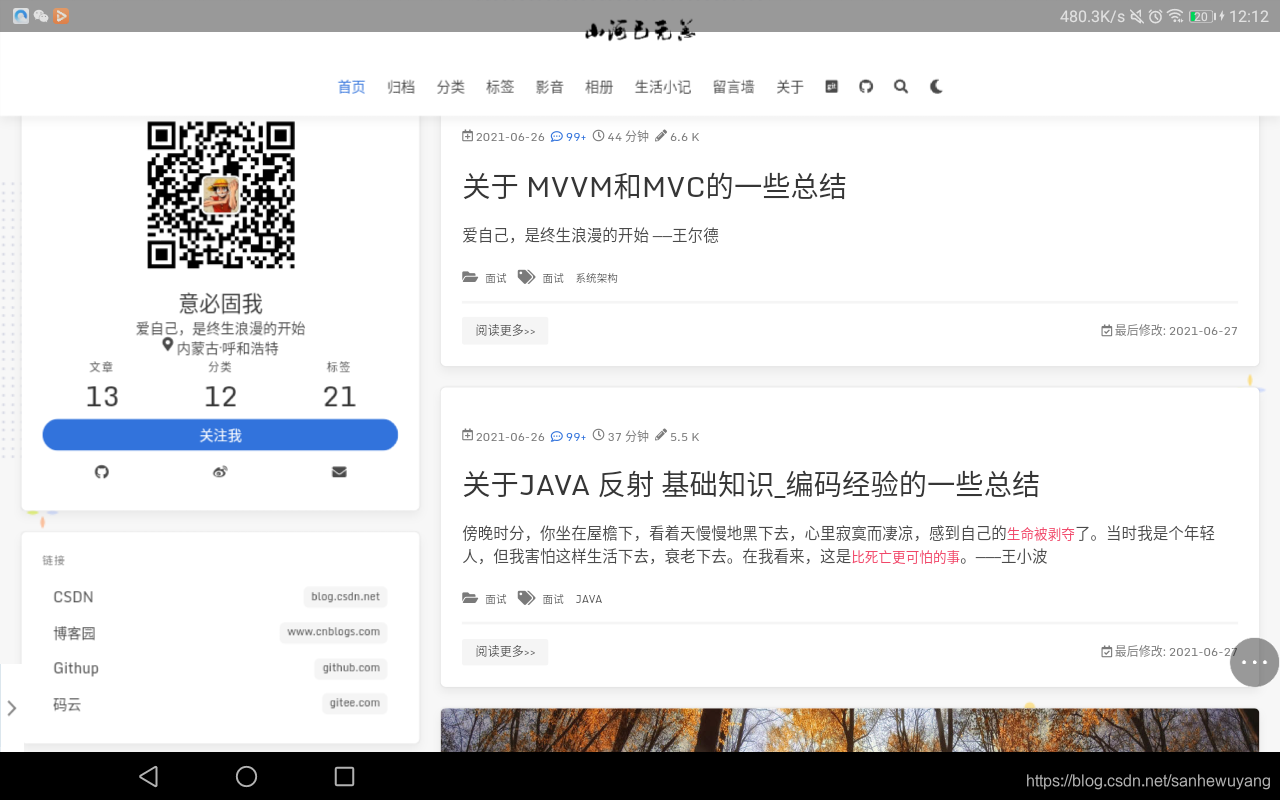Click the search magnifier icon
The image size is (1280, 800).
coord(900,87)
